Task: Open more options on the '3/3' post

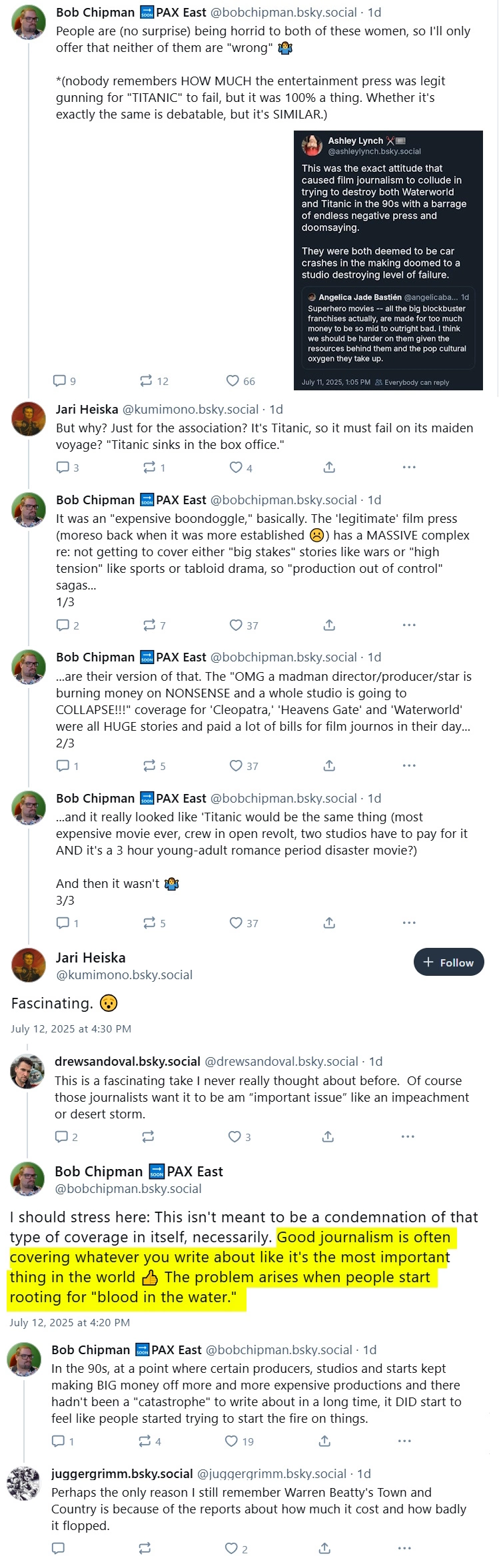Action: [409, 923]
